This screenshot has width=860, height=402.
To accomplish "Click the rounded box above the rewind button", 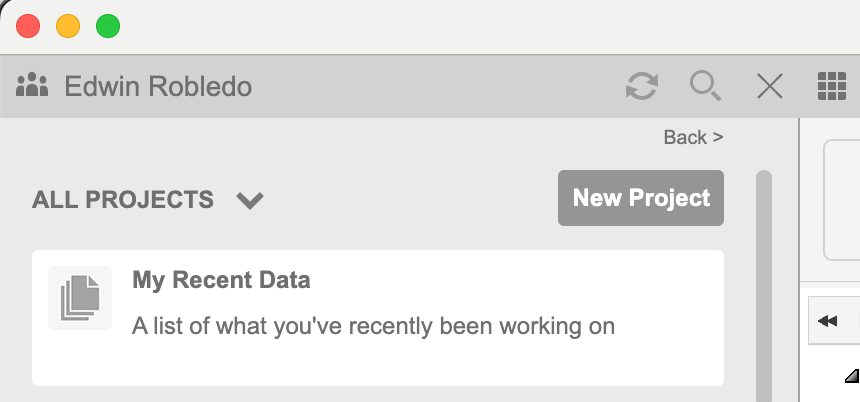I will (x=841, y=200).
